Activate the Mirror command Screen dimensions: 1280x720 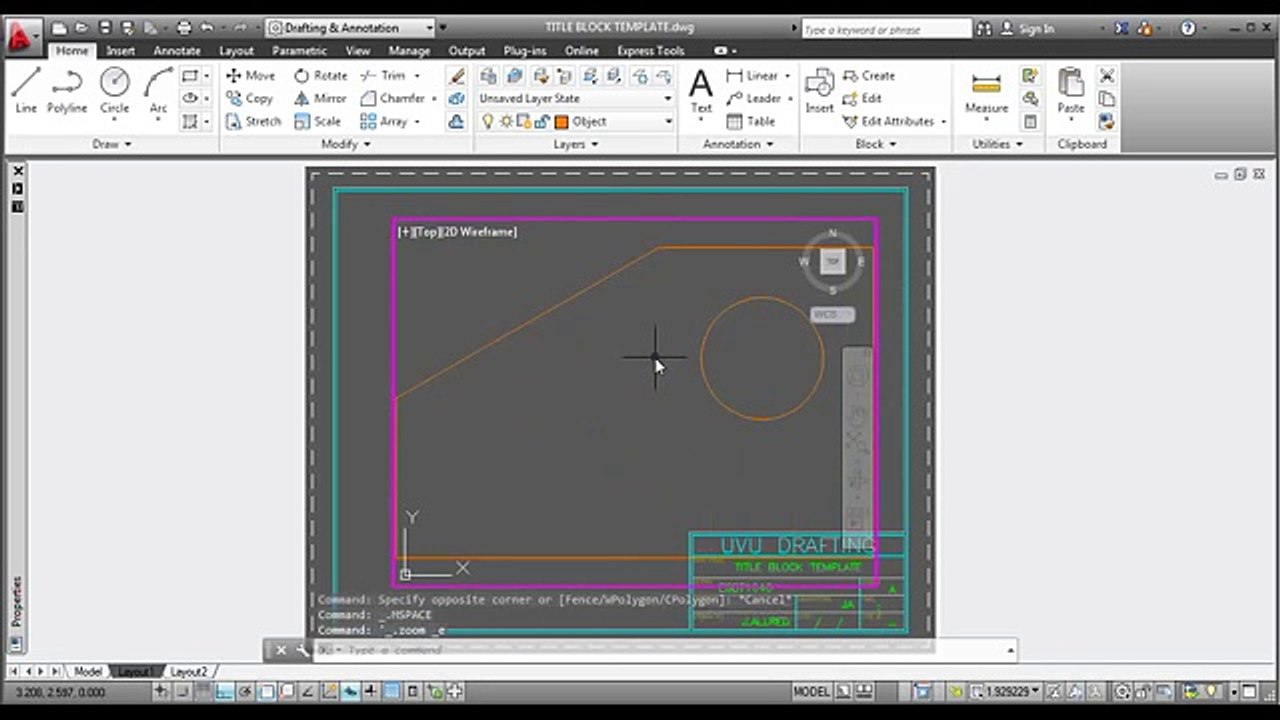tap(320, 98)
